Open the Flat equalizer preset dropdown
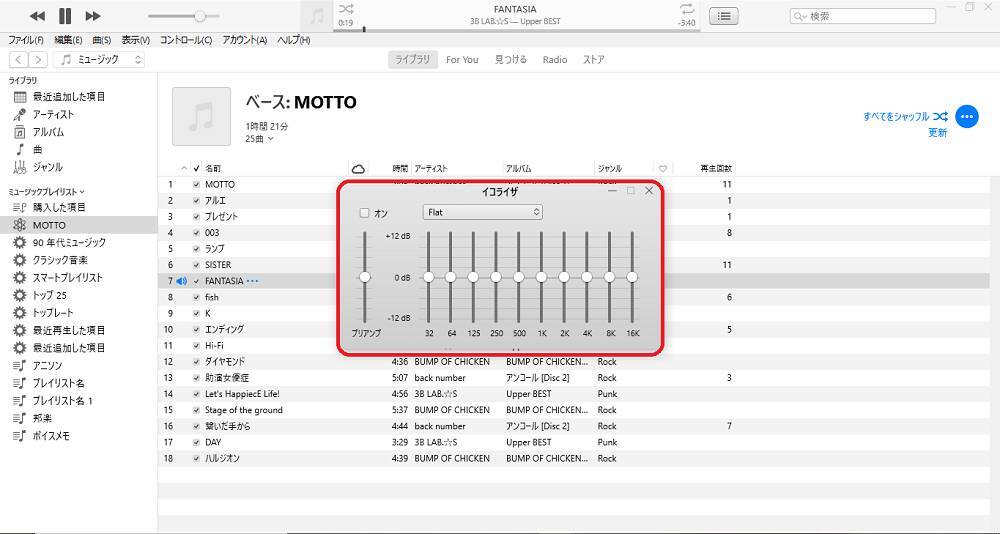This screenshot has height=534, width=1000. [482, 212]
